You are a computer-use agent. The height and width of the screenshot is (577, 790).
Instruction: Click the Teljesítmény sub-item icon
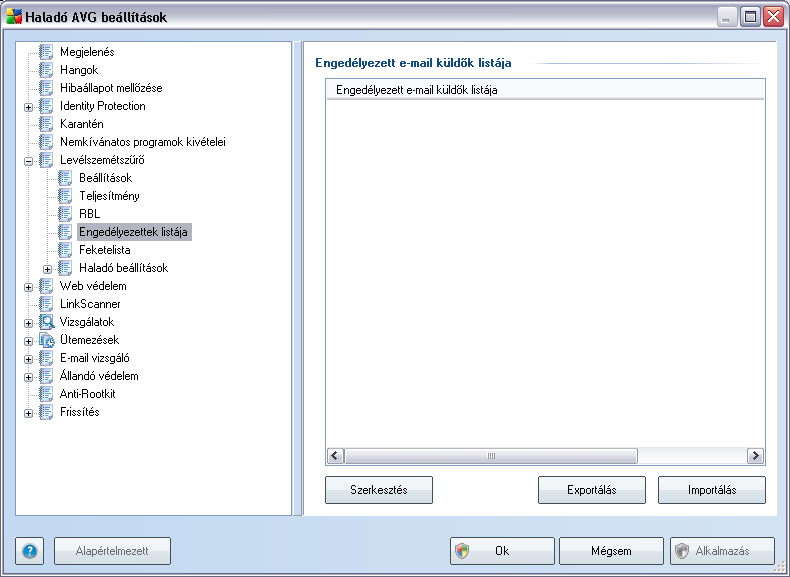(65, 196)
